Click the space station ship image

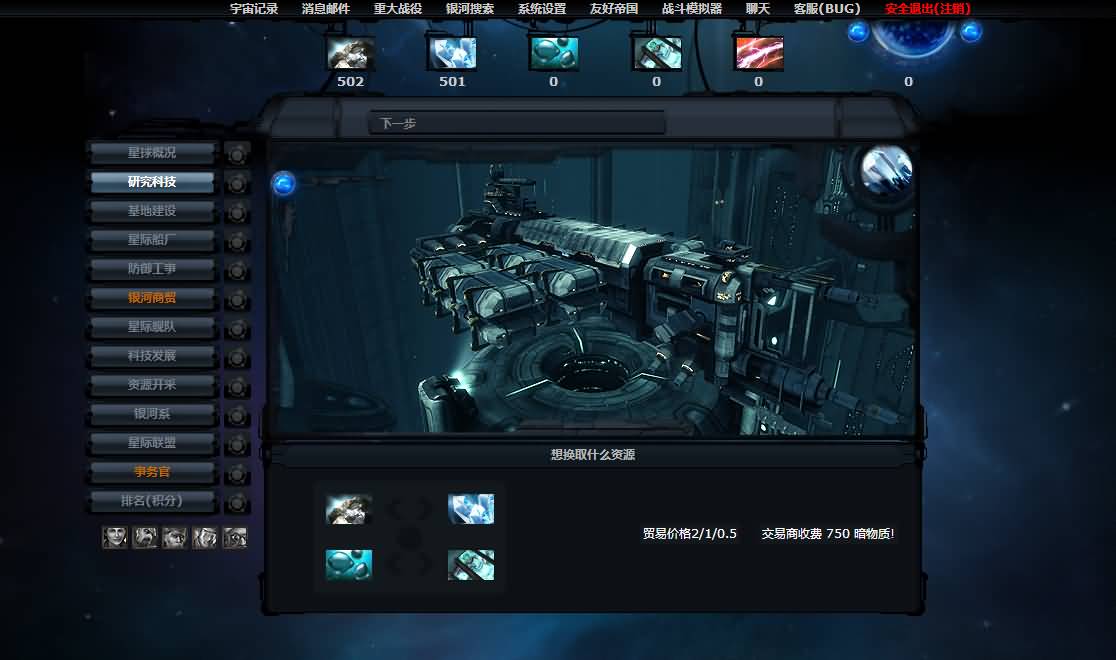tap(595, 290)
